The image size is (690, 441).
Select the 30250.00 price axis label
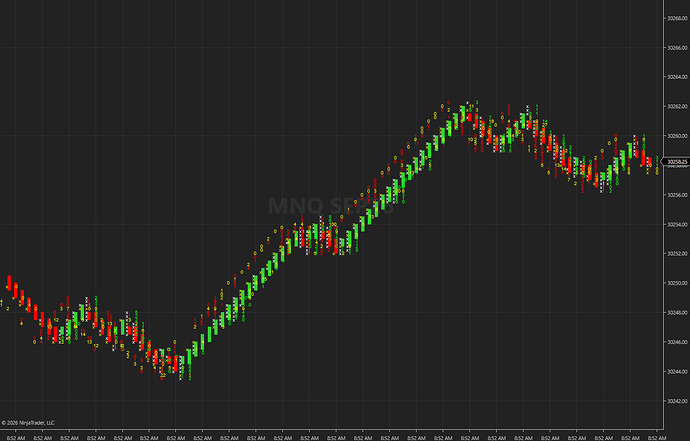click(677, 283)
